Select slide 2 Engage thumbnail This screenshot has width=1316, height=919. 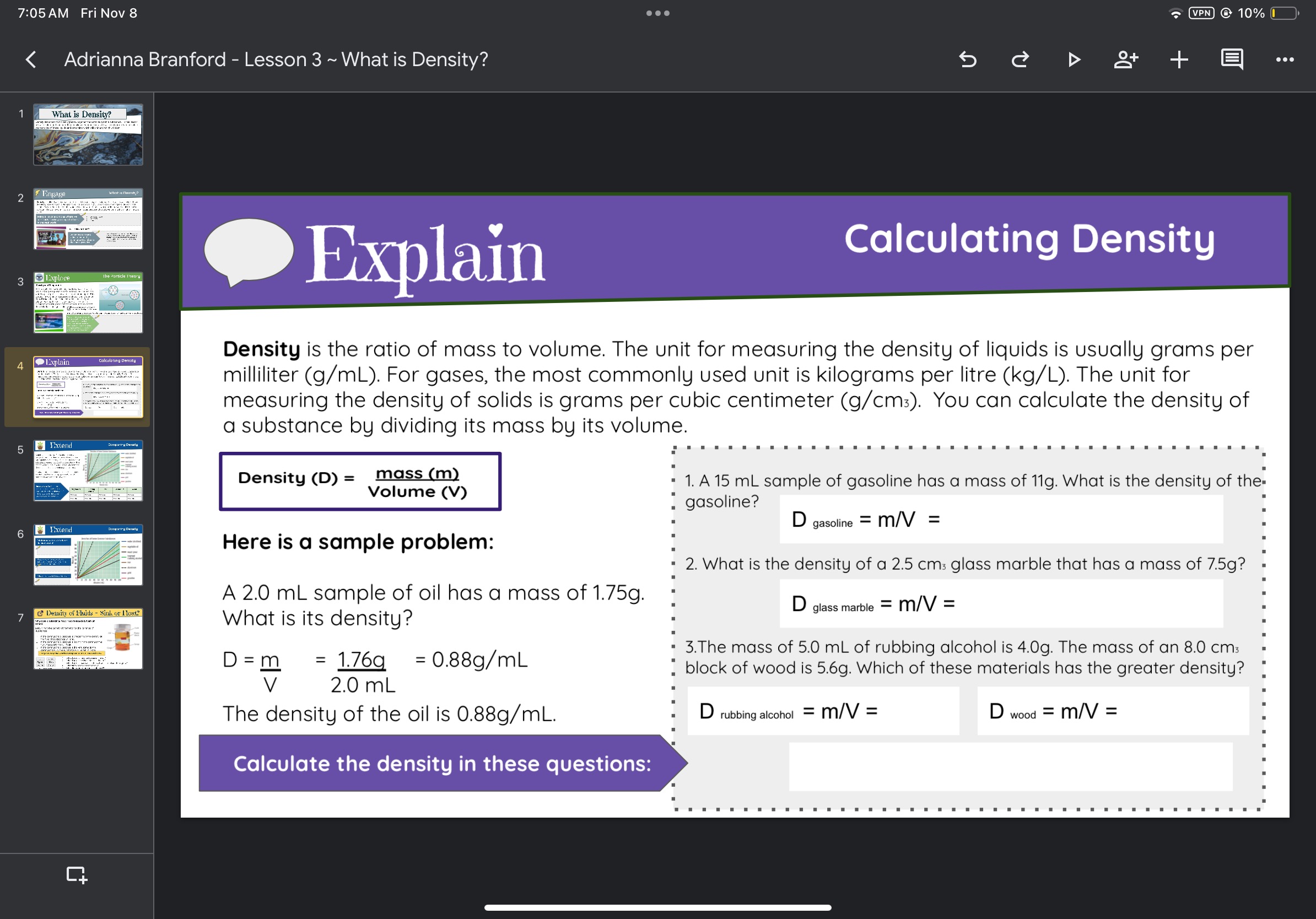pos(88,219)
